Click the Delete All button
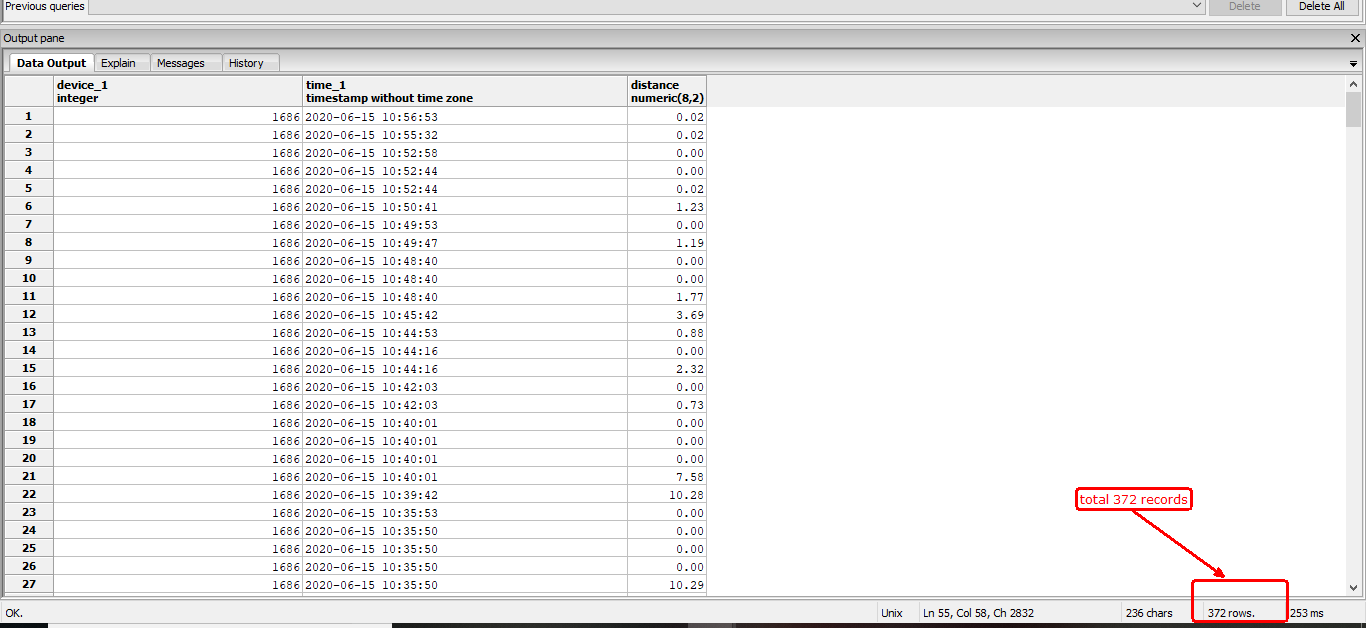The width and height of the screenshot is (1366, 628). [1321, 6]
